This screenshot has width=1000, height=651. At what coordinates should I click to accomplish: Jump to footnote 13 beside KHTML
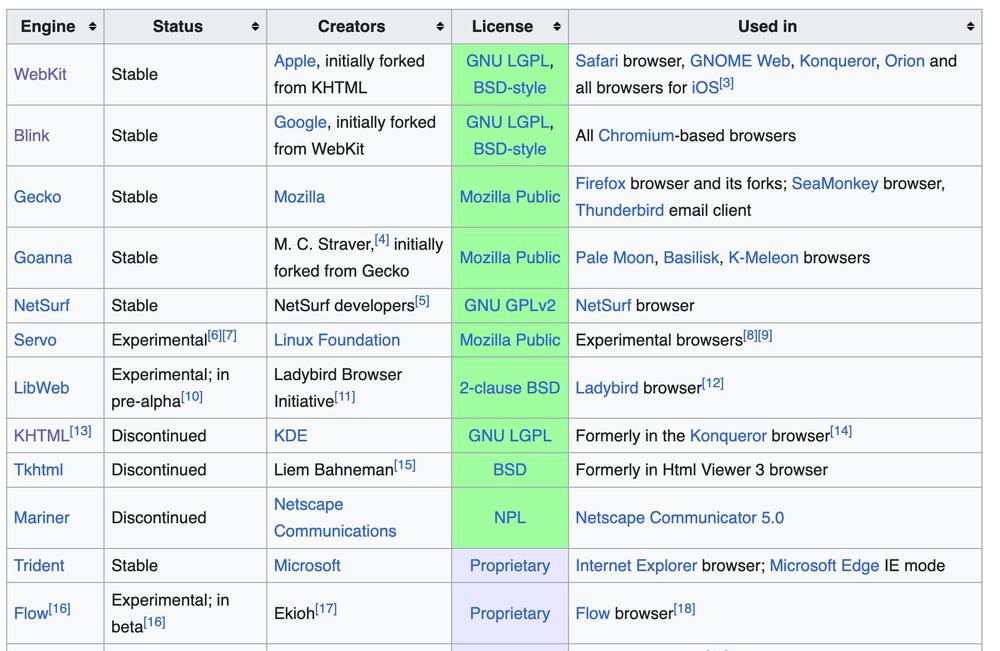click(80, 431)
